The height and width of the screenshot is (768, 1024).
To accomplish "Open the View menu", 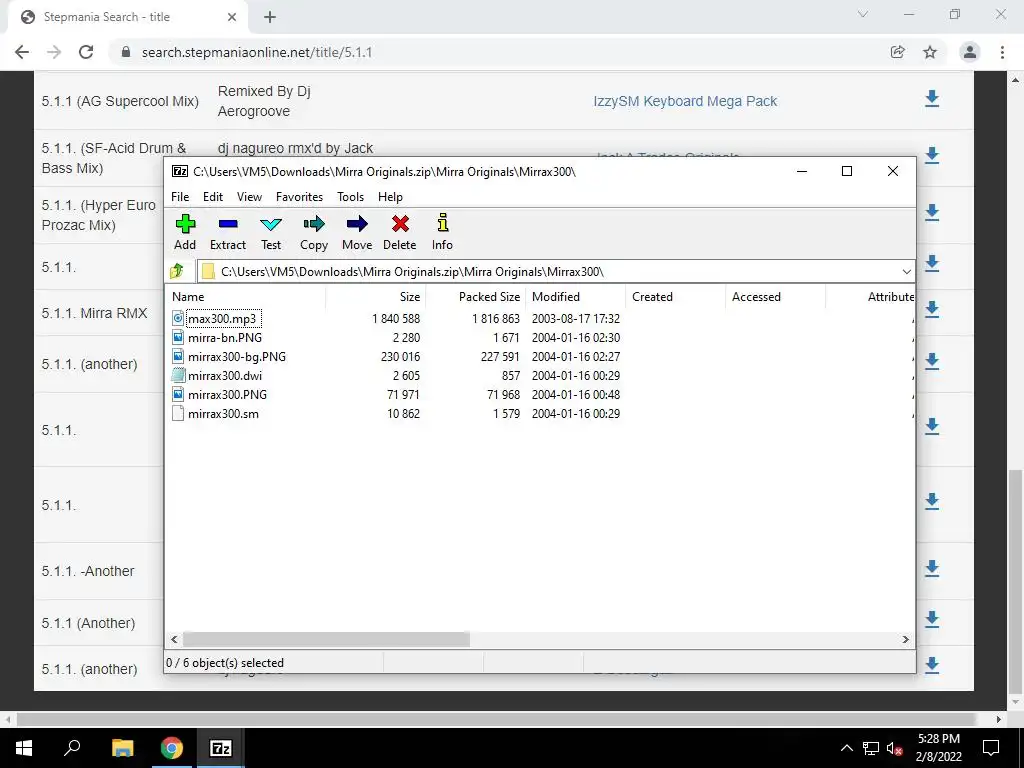I will click(249, 197).
